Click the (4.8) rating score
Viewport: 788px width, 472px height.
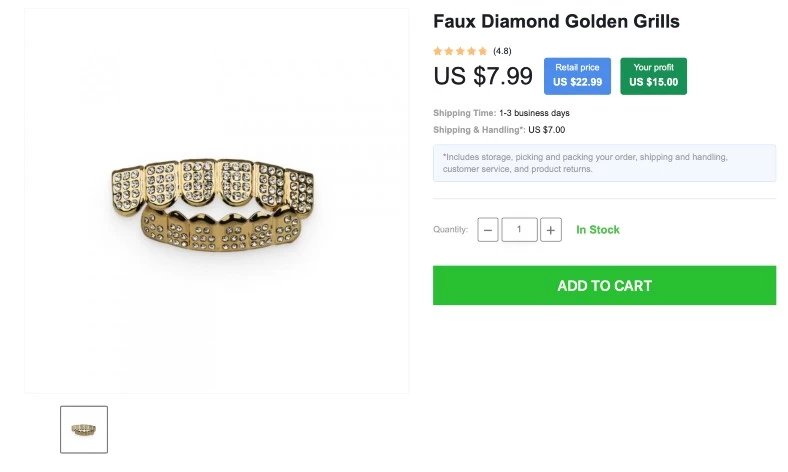coord(502,51)
